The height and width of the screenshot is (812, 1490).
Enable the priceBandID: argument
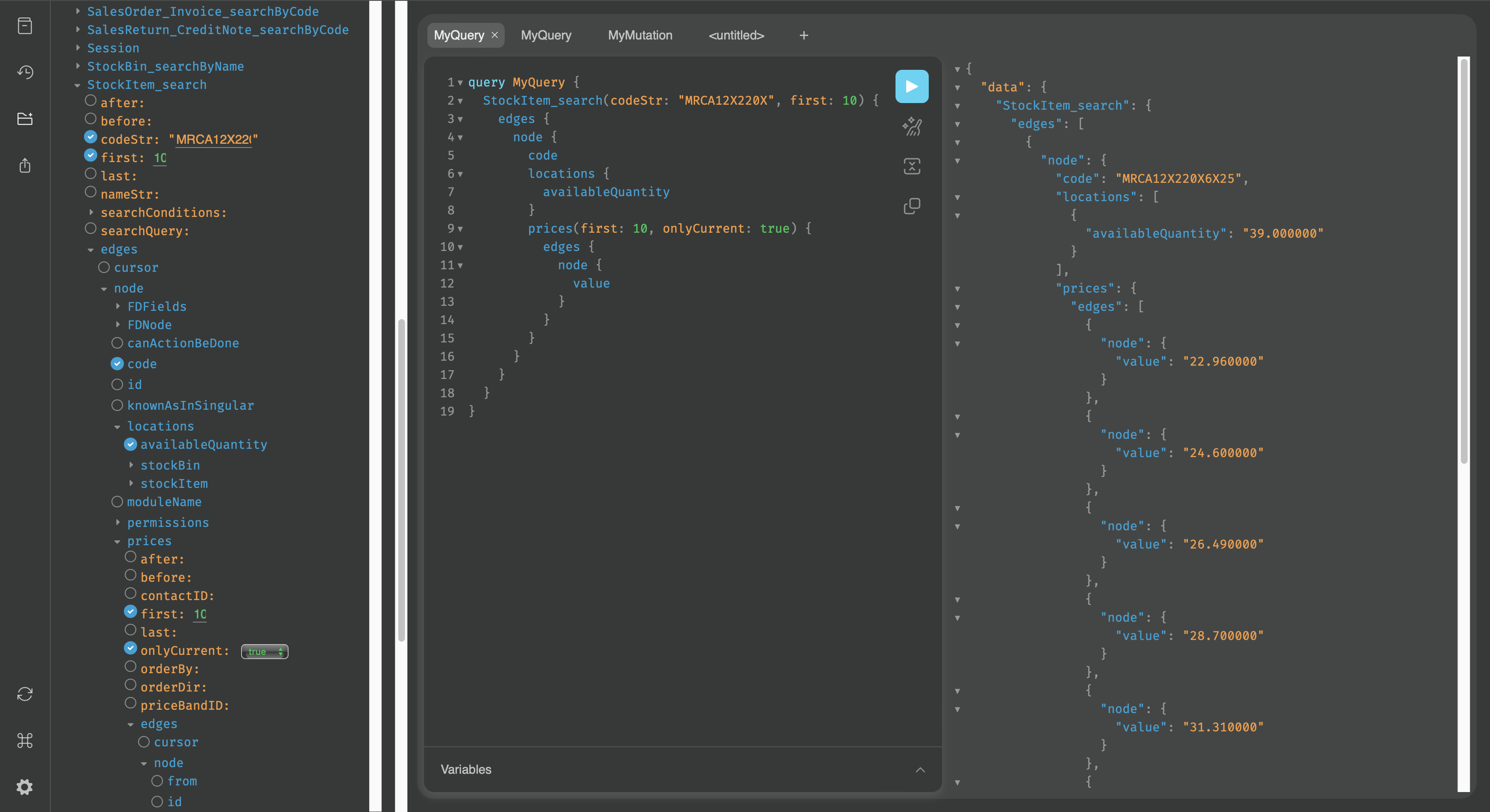click(x=131, y=703)
